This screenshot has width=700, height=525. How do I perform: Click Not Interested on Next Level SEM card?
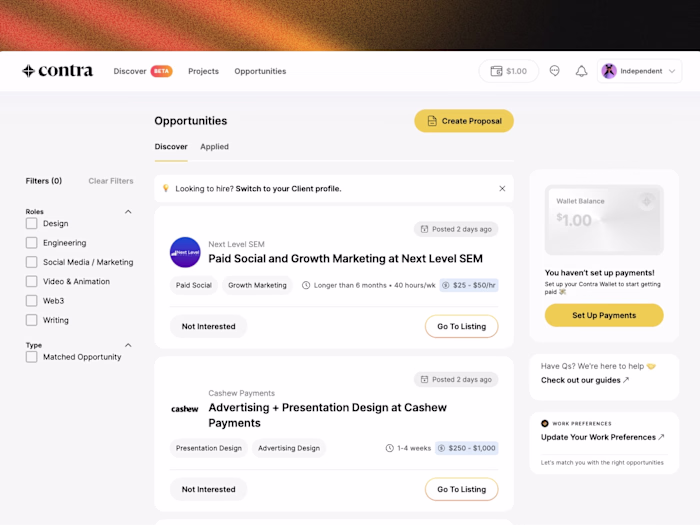208,326
